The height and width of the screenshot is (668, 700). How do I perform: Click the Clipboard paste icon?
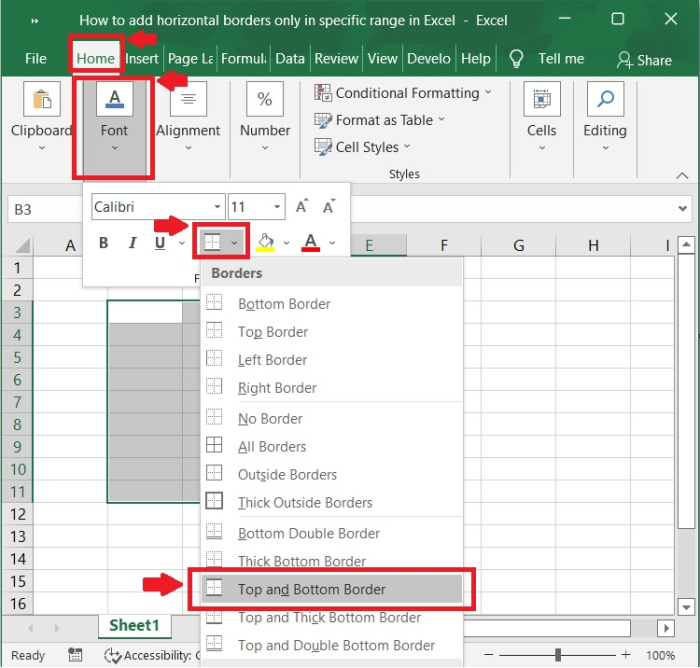42,99
